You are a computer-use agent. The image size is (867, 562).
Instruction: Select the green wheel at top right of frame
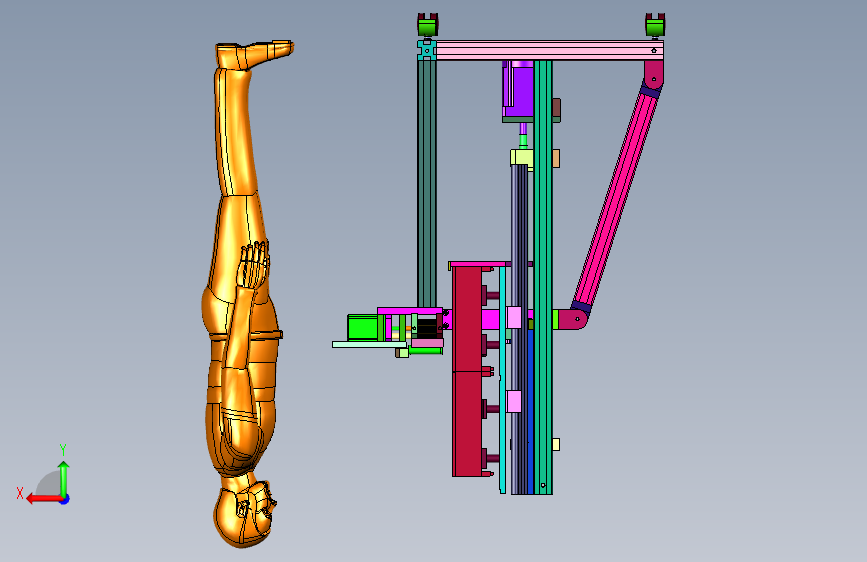655,26
